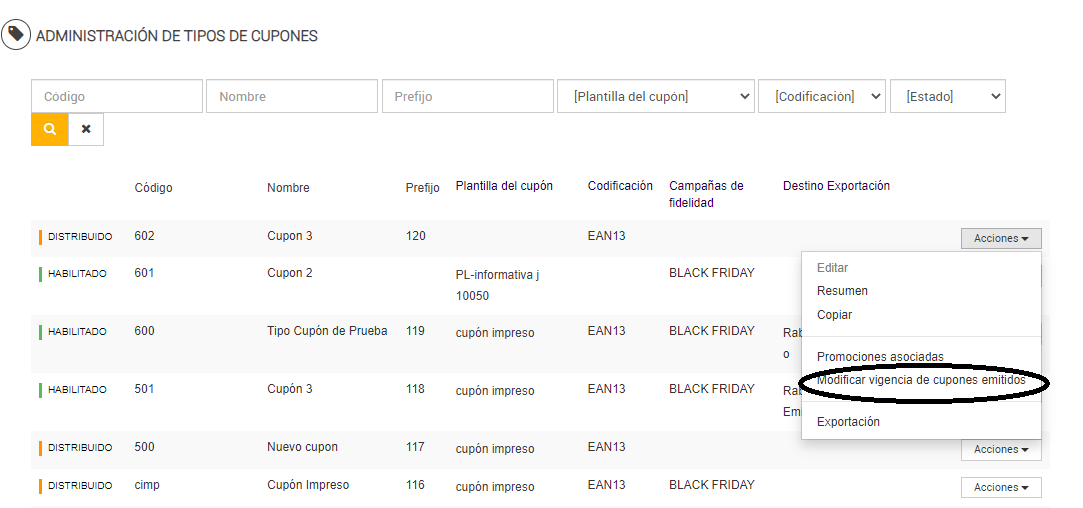Viewport: 1083px width, 508px height.
Task: Open the Estado filter dropdown
Action: 947,97
